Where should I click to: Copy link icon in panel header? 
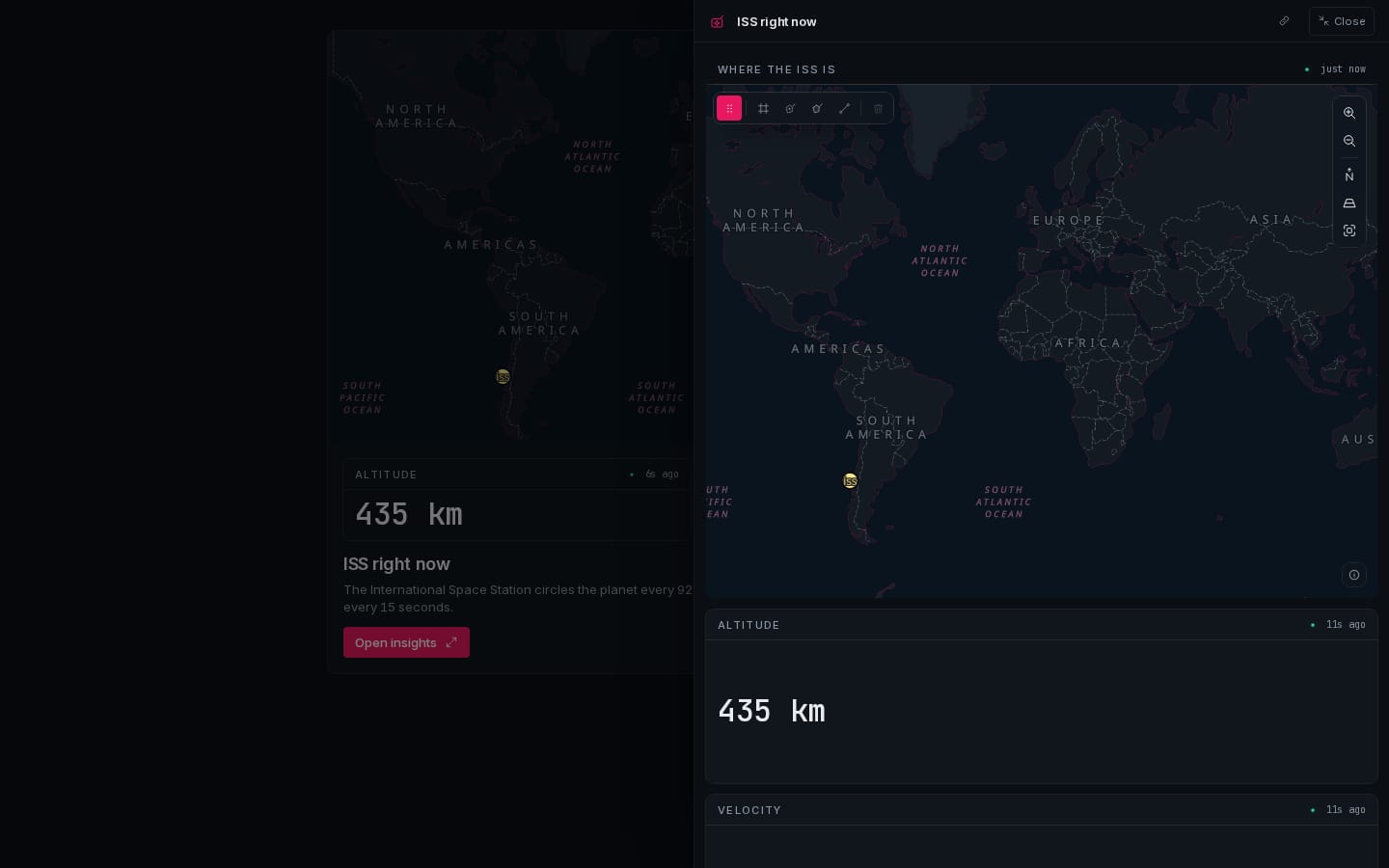pos(1284,21)
